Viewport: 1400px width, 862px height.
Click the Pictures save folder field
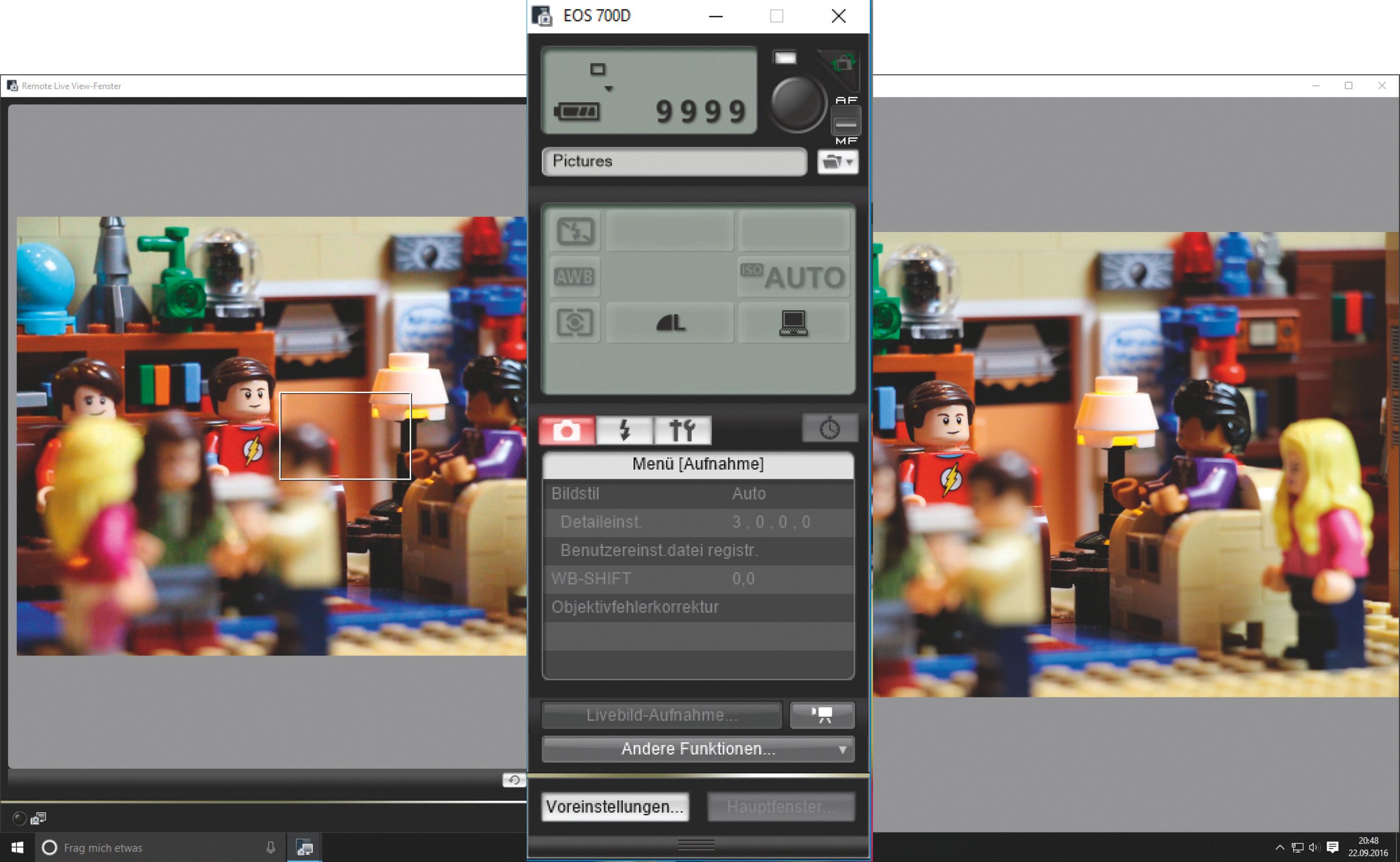[x=674, y=161]
